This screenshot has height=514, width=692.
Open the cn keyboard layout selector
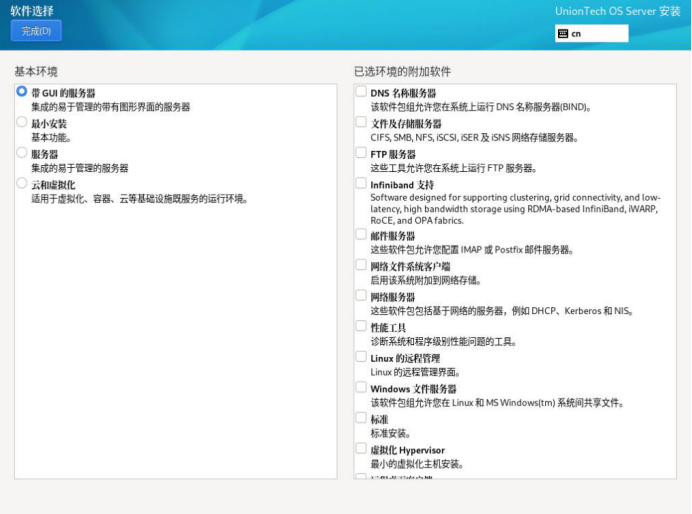591,34
